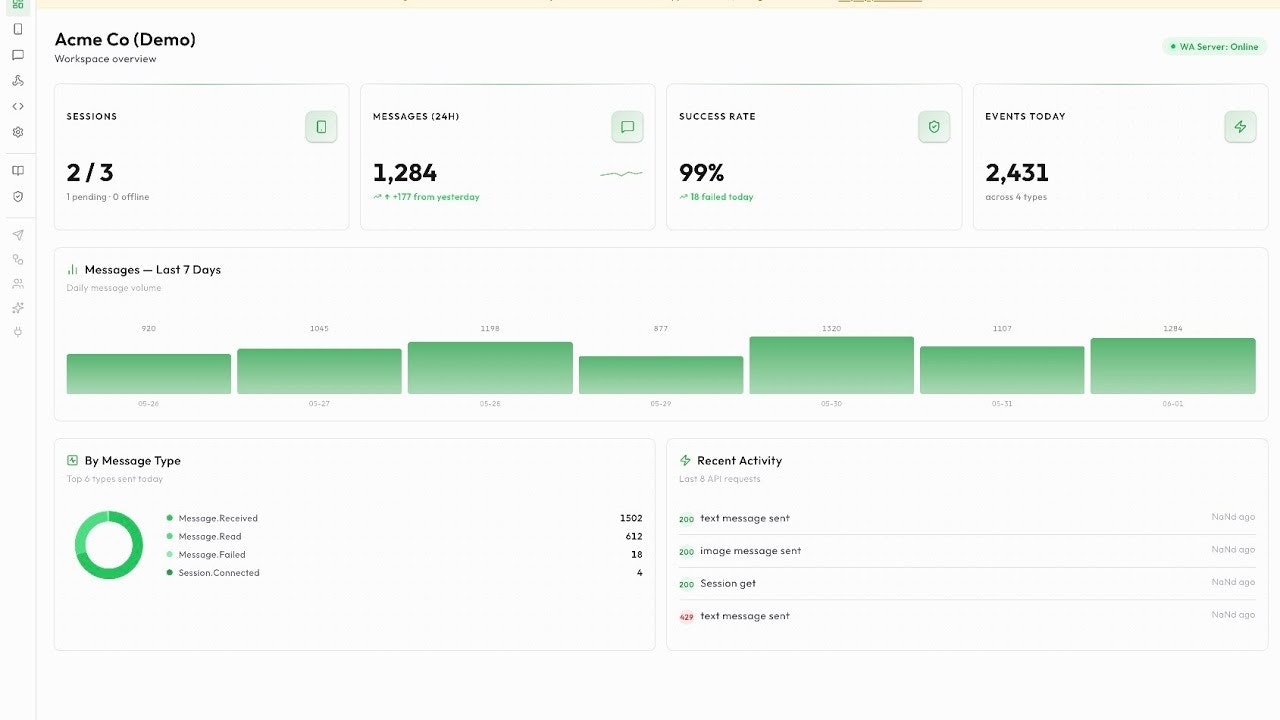Viewport: 1280px width, 720px height.
Task: Click the phone icon on Sessions card
Action: 321,127
